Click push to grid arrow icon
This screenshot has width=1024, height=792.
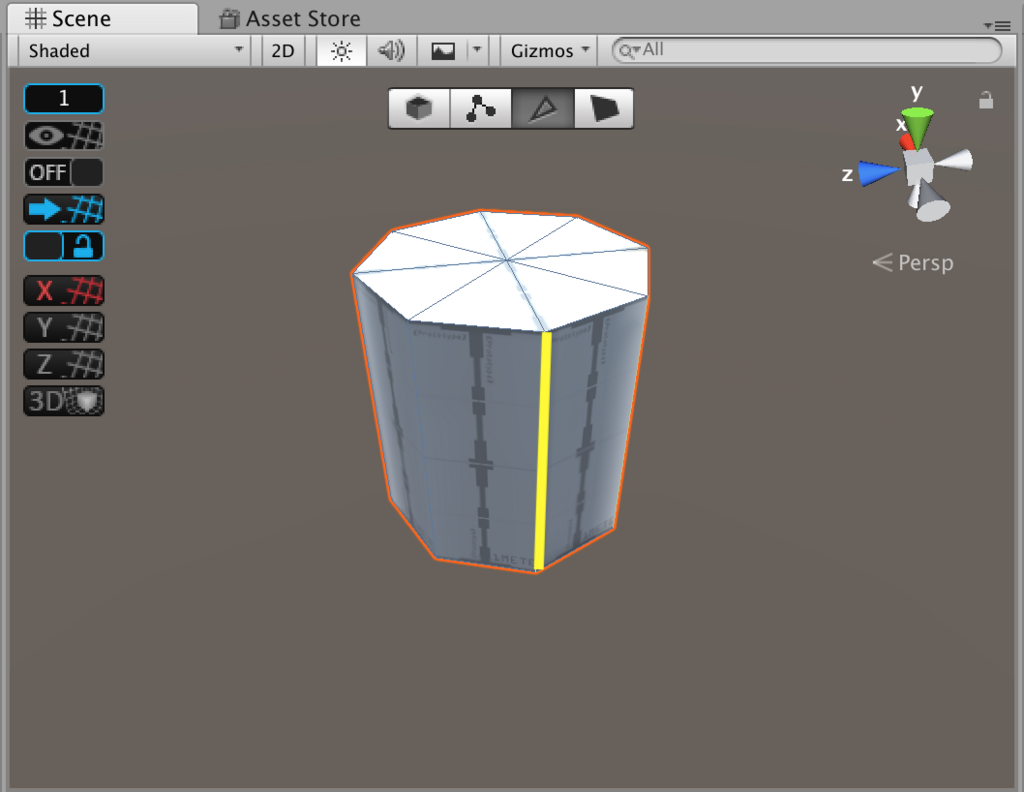64,210
